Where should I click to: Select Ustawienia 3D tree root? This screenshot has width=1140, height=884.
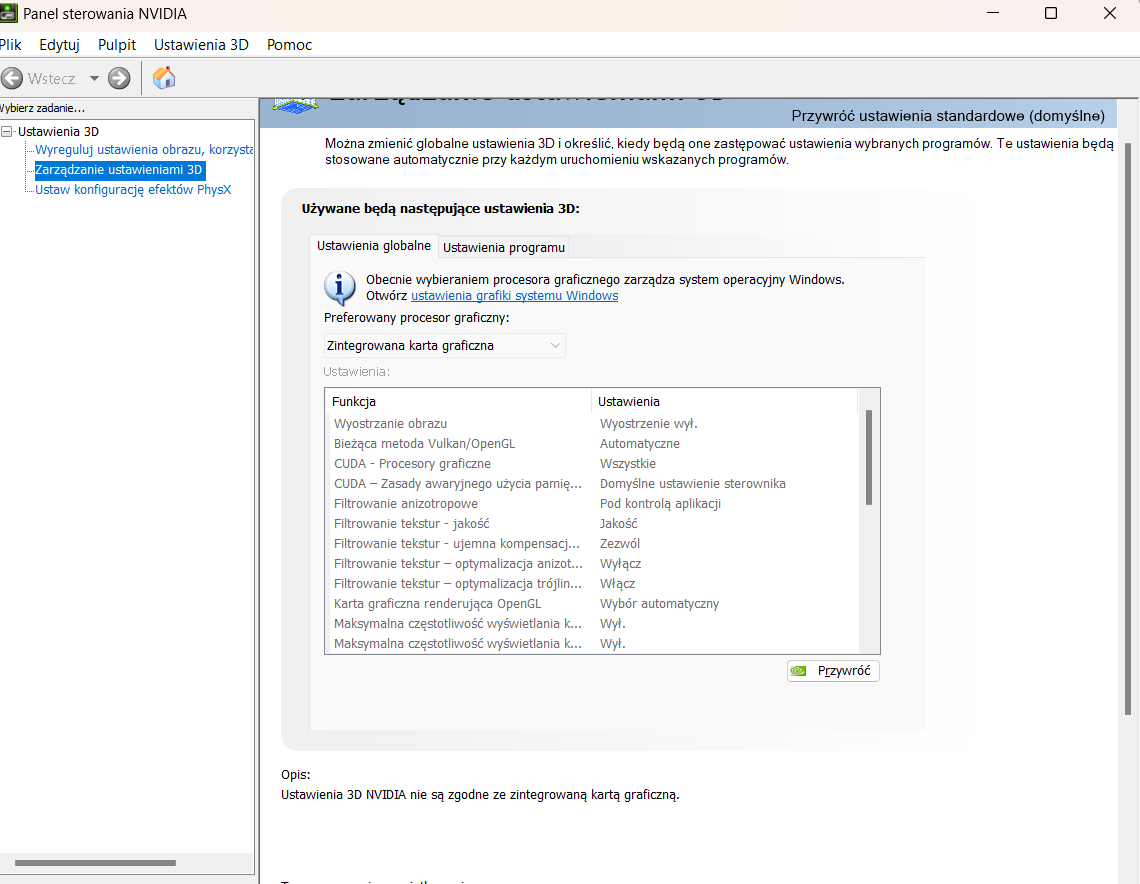58,132
